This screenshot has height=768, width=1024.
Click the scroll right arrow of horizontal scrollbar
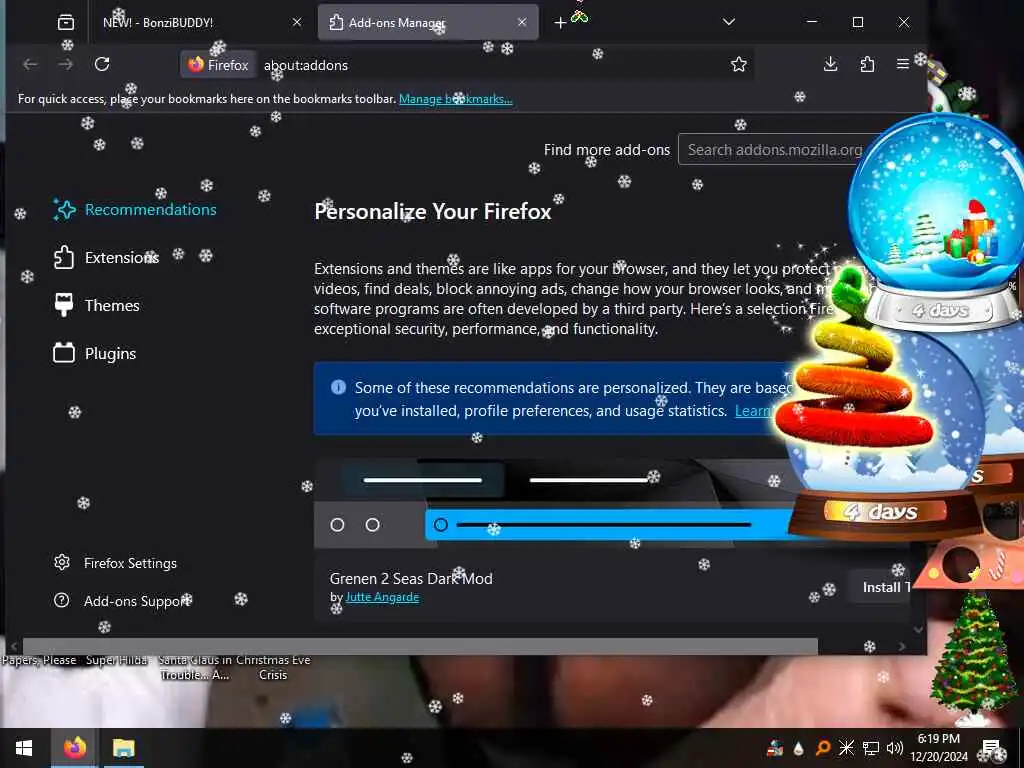(902, 647)
